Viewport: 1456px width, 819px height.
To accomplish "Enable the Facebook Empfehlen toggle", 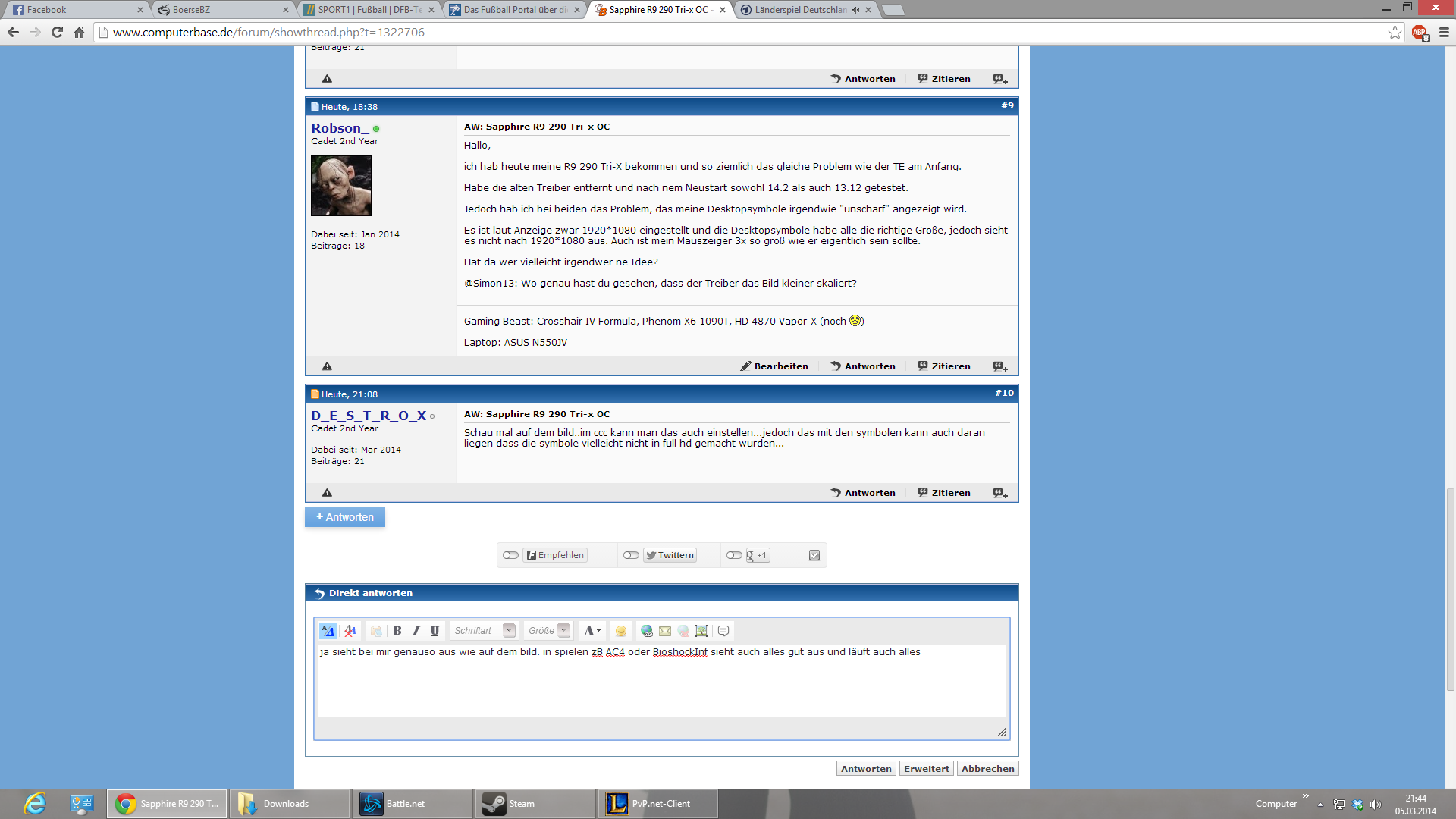I will (510, 555).
